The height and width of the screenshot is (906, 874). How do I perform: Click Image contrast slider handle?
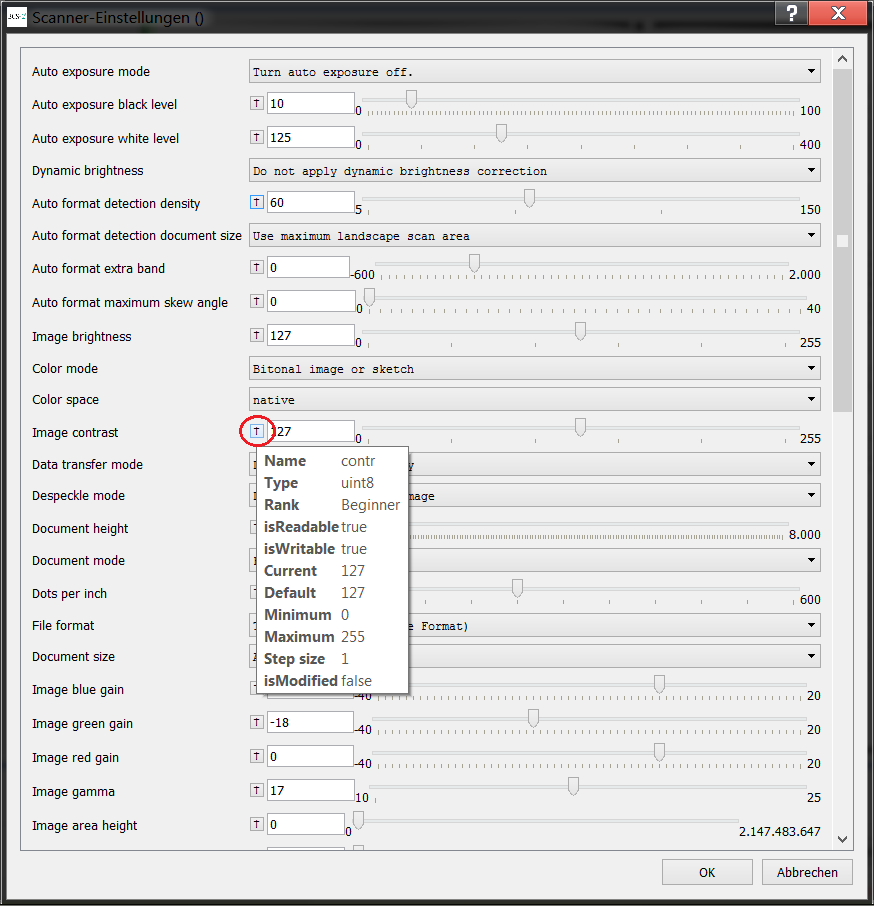tap(581, 427)
